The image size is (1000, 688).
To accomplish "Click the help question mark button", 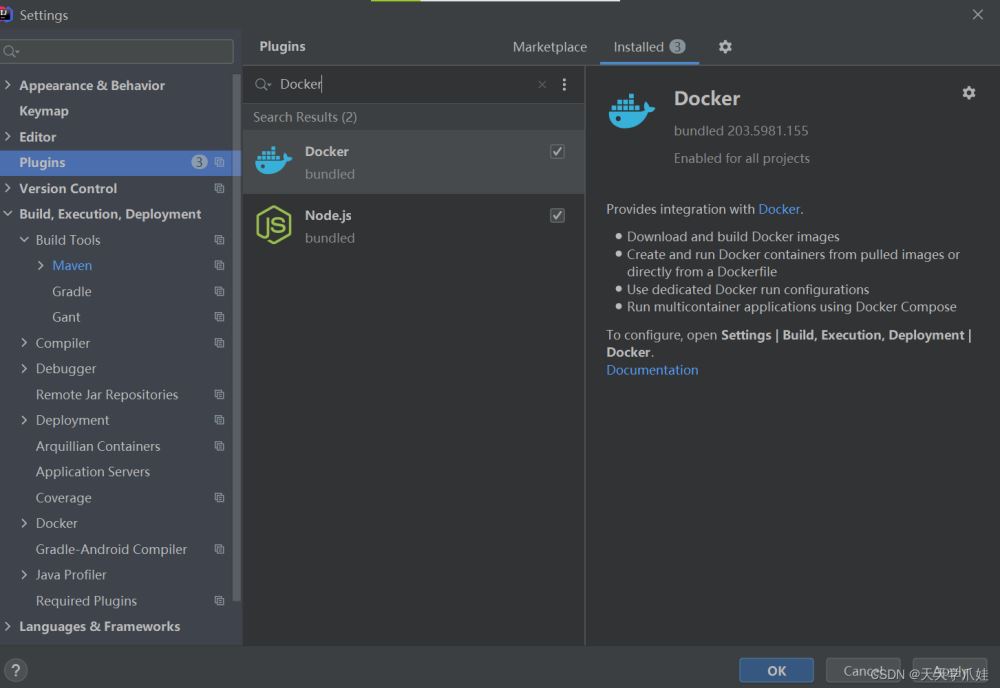I will (16, 670).
